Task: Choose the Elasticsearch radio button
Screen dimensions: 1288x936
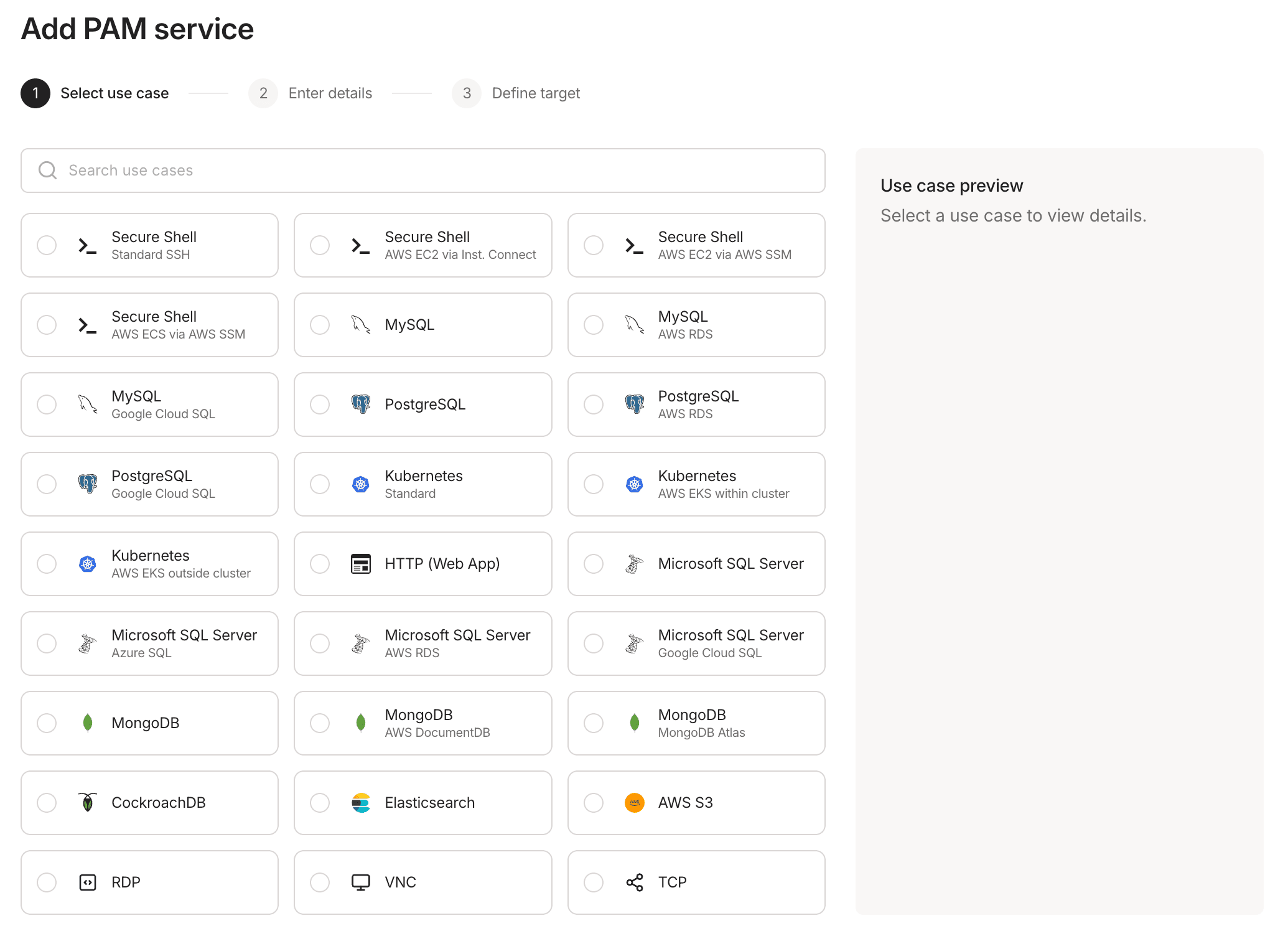Action: (x=320, y=803)
